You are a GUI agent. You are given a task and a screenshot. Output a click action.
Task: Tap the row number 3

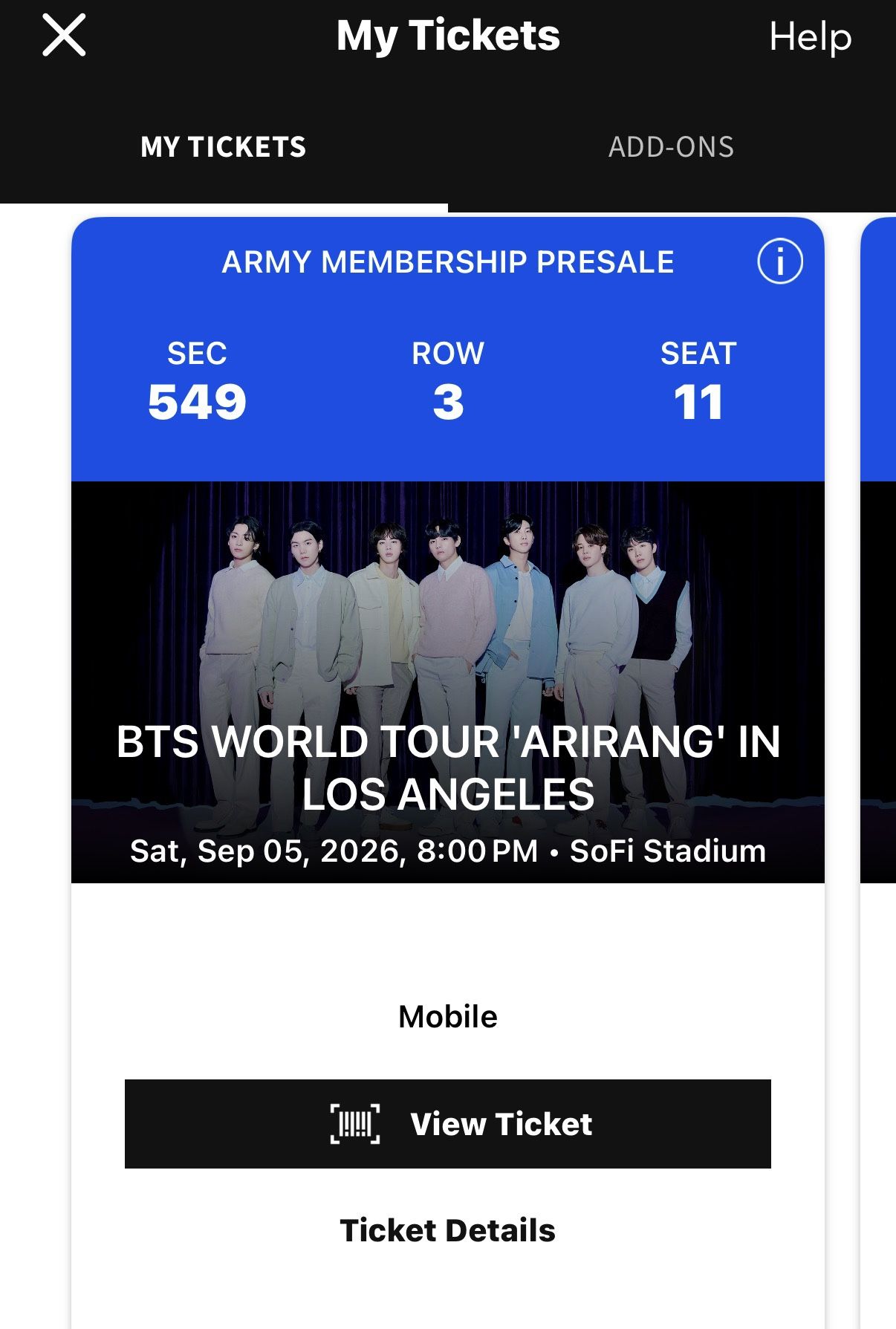pyautogui.click(x=448, y=403)
